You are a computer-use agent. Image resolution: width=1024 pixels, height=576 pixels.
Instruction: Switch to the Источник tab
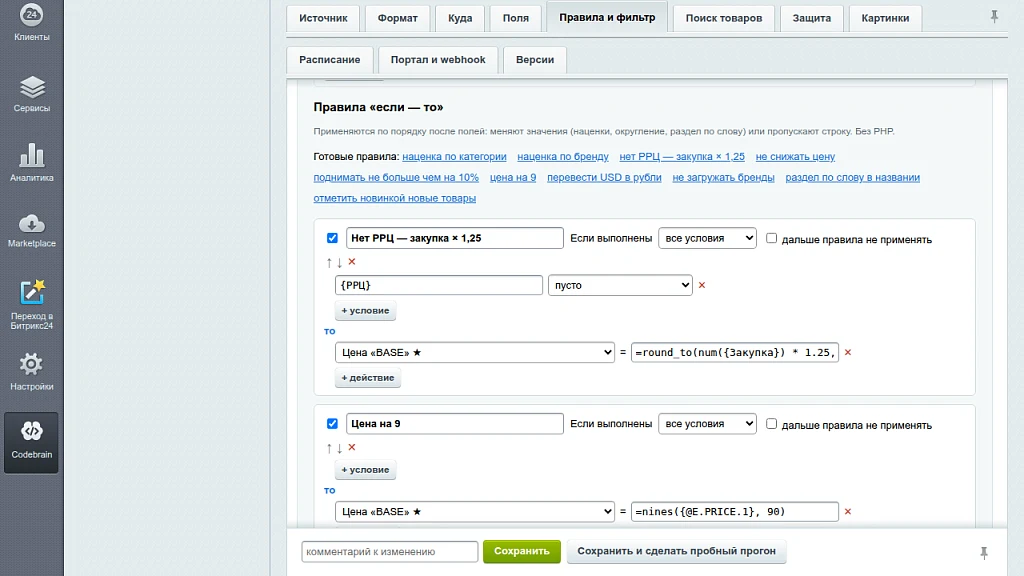coord(323,18)
